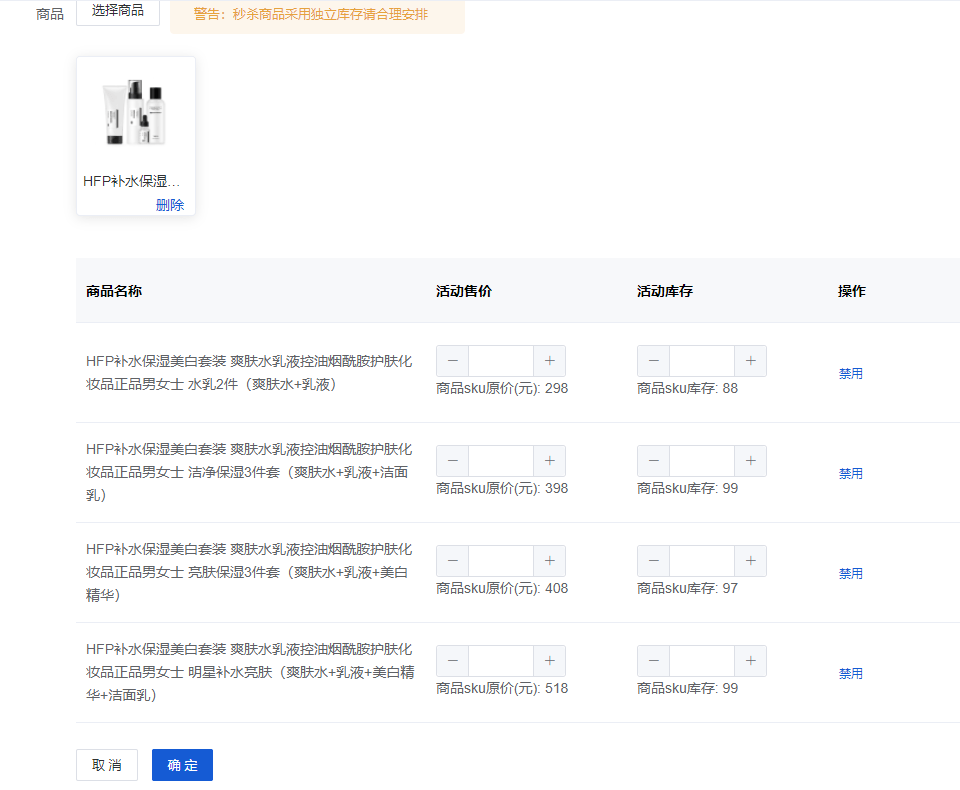Decrease activity stock for 洁净保湿3件套 row
Screen dimensions: 960x790
[x=653, y=461]
